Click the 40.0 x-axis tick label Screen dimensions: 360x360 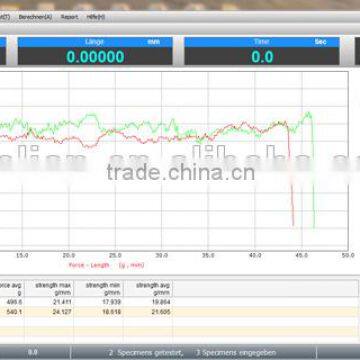coord(255,255)
